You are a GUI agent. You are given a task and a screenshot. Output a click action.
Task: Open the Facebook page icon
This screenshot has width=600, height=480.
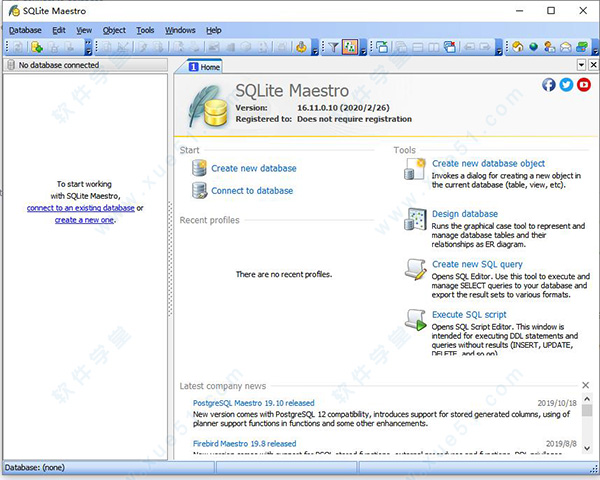[548, 85]
